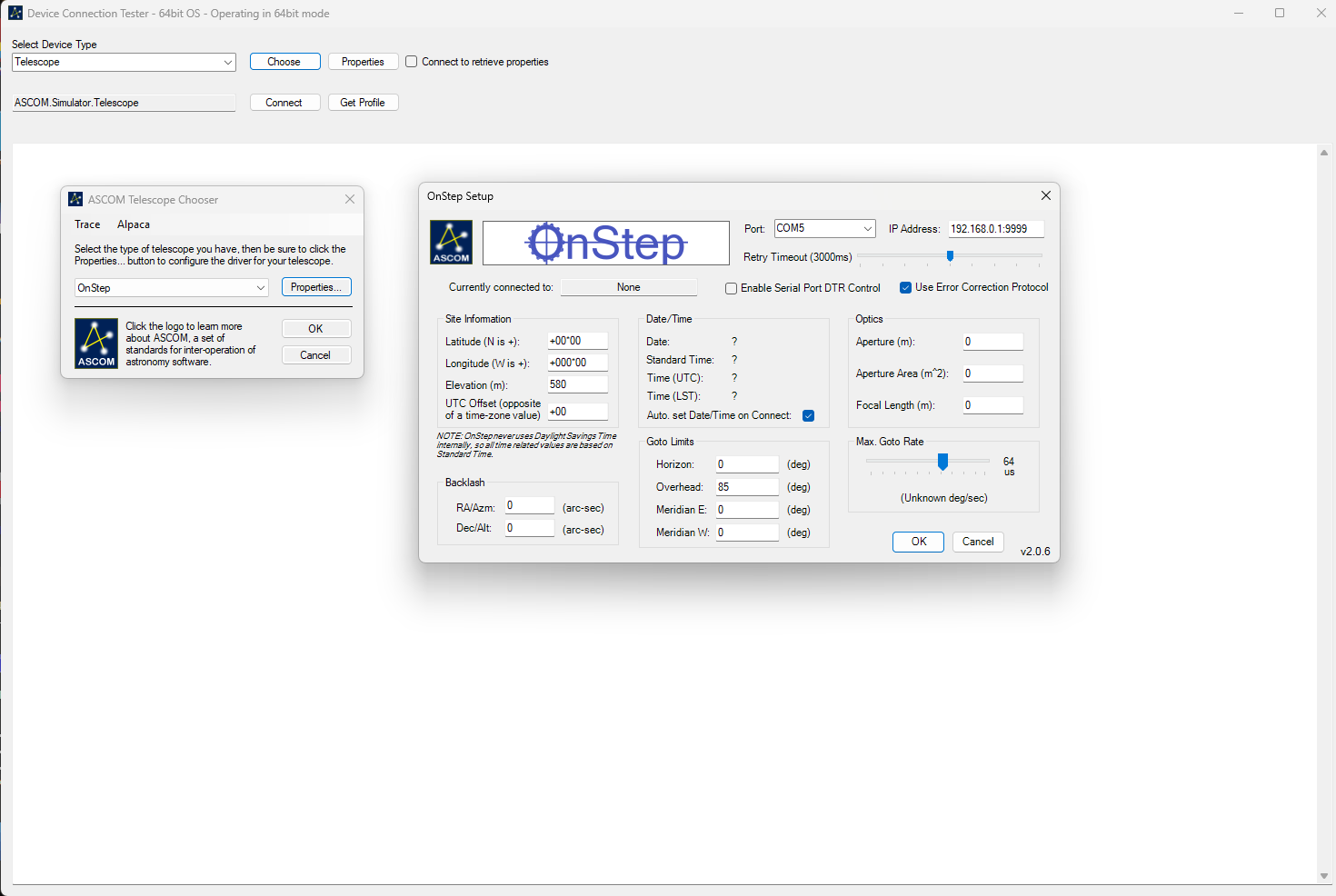
Task: Click the RA/Azm backlash field
Action: click(x=530, y=506)
